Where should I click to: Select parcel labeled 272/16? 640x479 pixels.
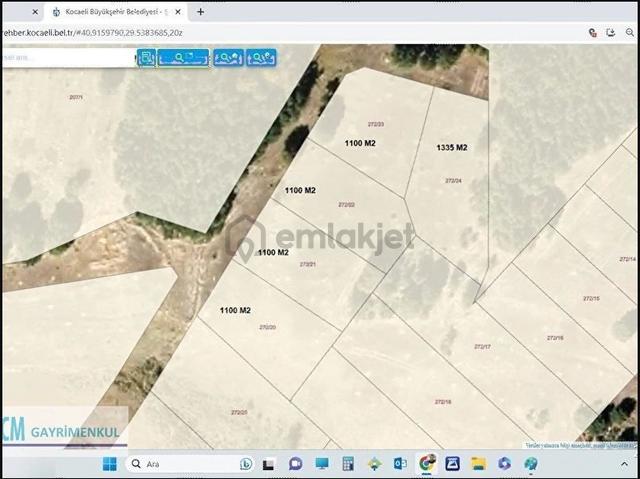point(555,338)
